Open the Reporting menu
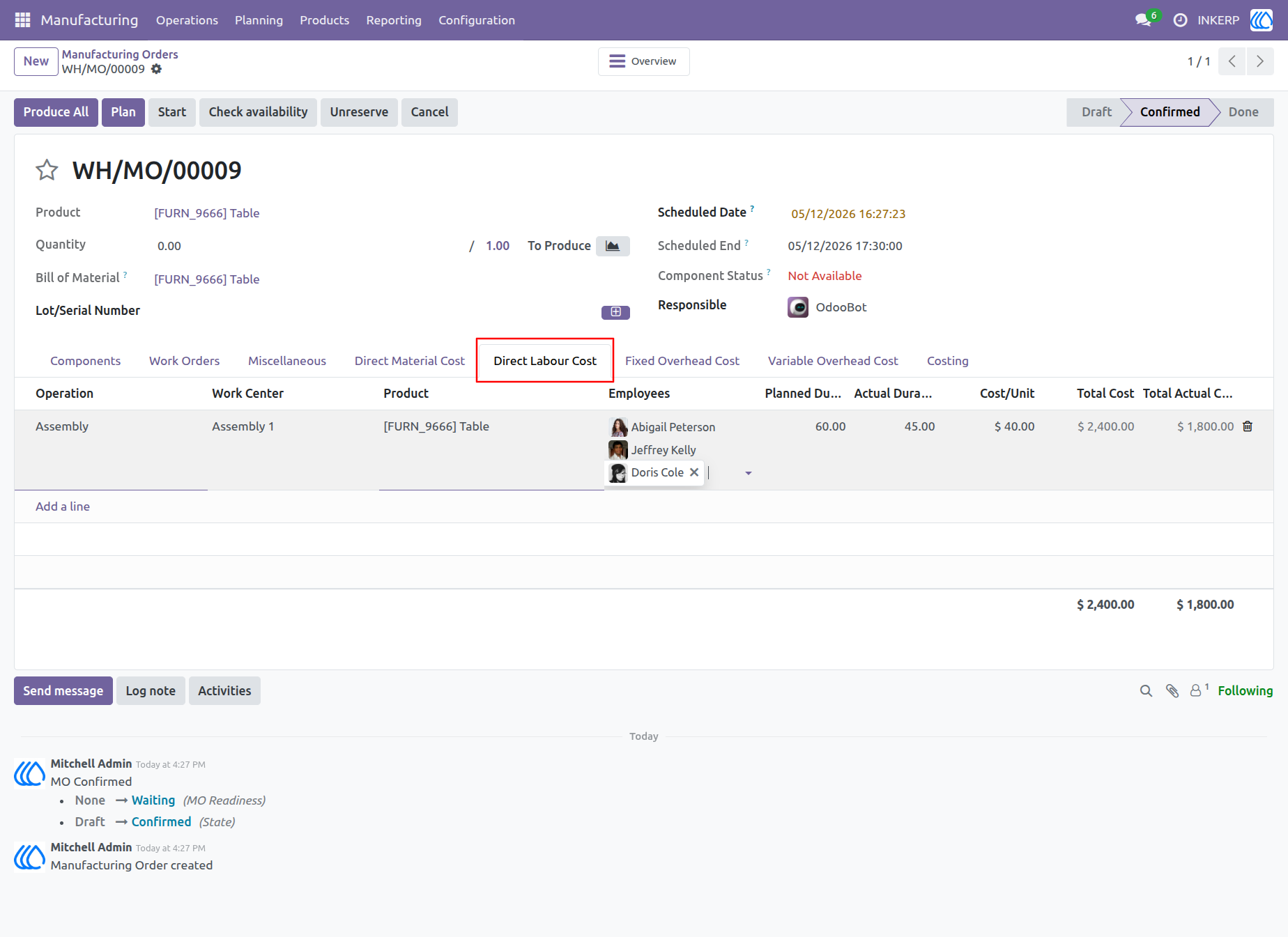Screen dimensions: 1288x937 (394, 20)
